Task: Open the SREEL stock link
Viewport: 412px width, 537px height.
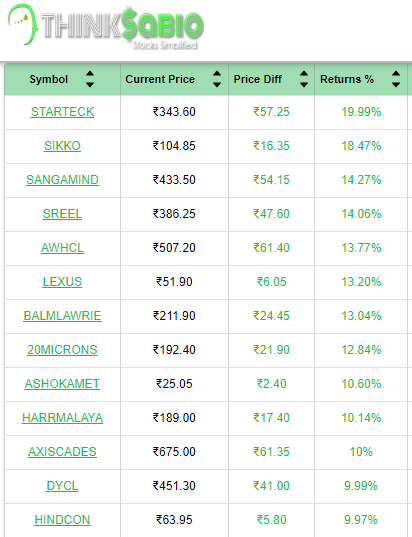Action: 62,214
